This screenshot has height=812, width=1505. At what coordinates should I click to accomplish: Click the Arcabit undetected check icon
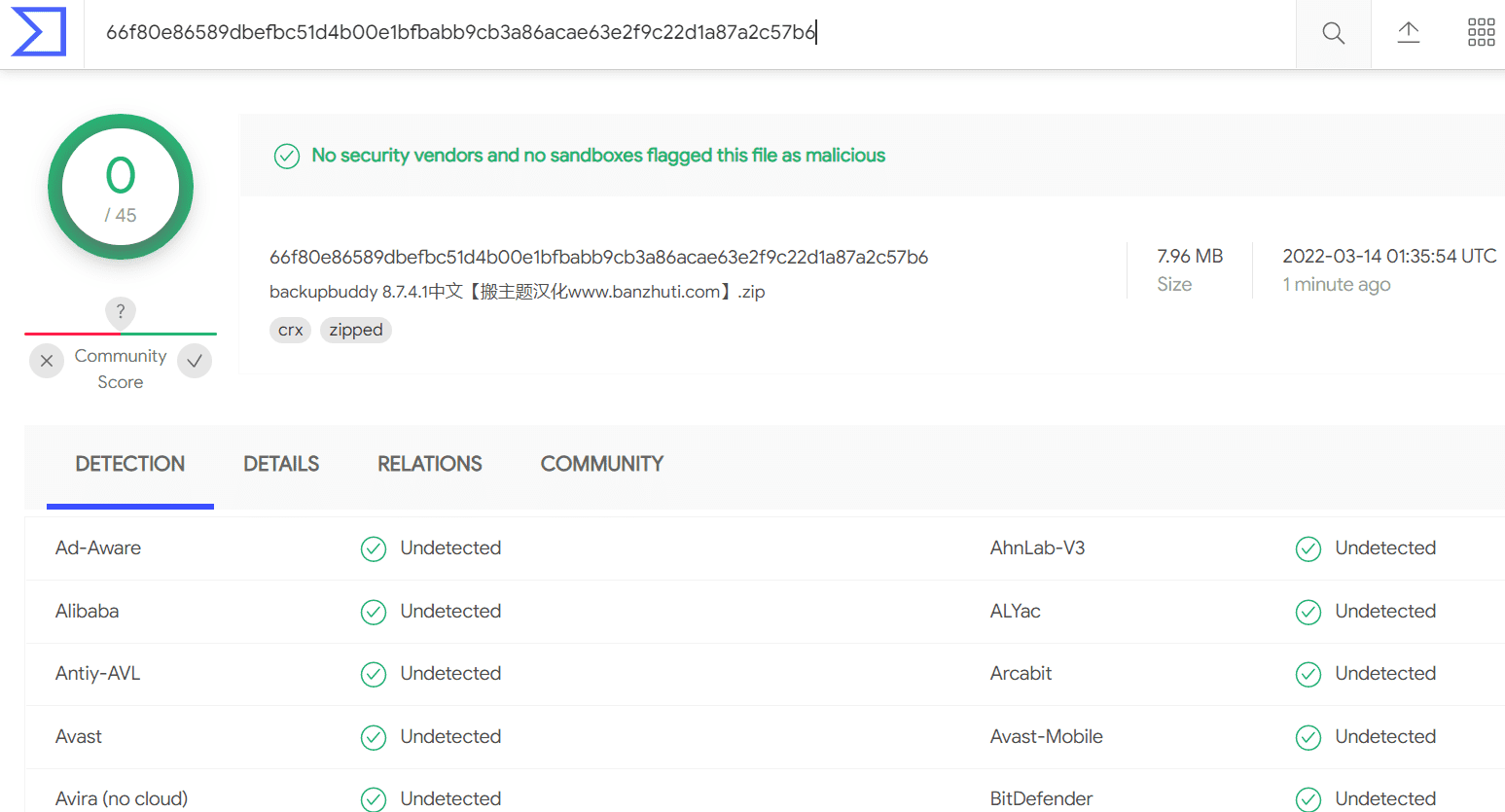(1308, 675)
